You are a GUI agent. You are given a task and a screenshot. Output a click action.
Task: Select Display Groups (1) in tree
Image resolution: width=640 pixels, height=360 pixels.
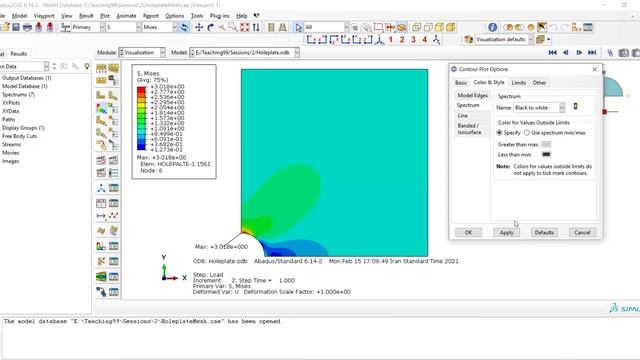point(23,128)
